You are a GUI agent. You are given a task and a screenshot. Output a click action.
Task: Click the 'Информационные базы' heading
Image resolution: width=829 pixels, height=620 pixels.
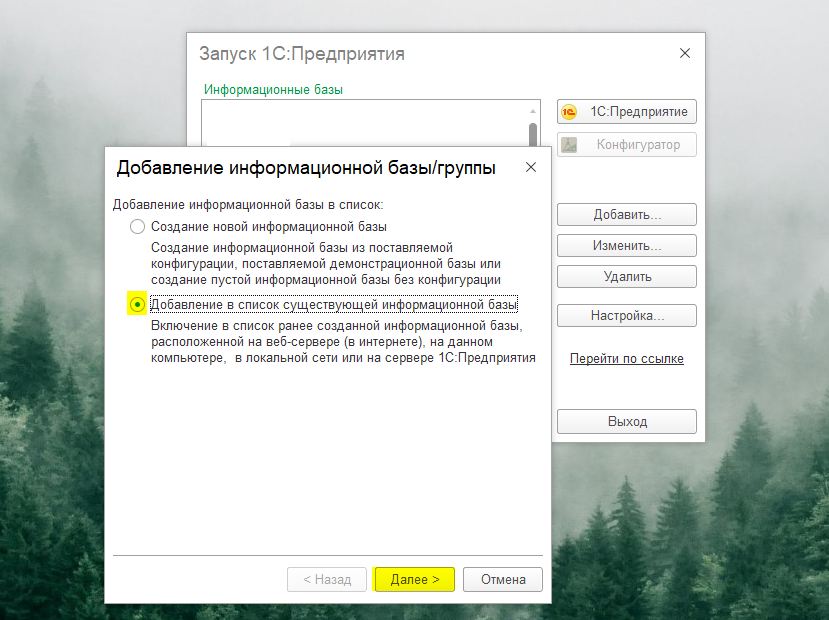click(x=273, y=89)
